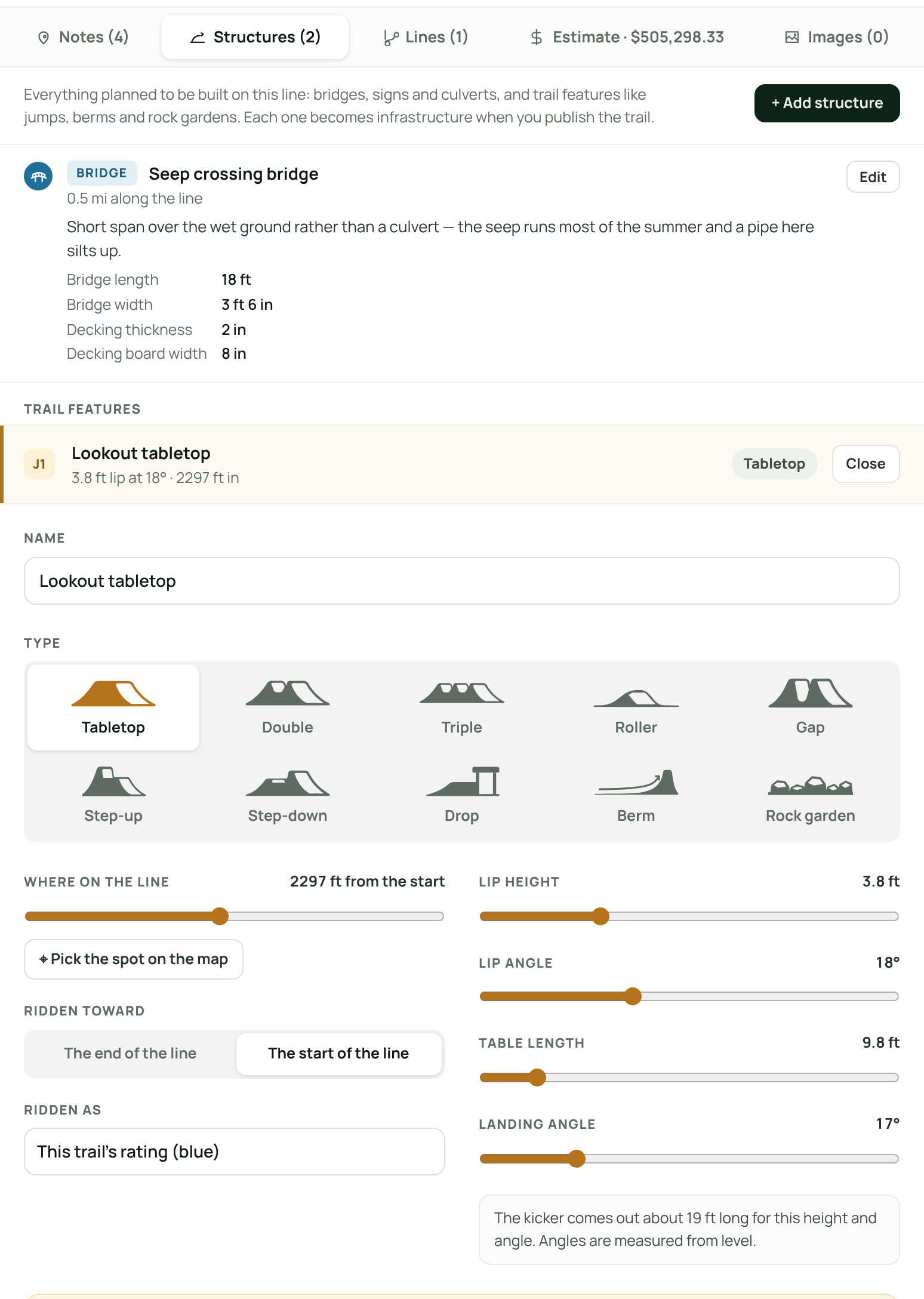This screenshot has height=1299, width=924.
Task: Click the 2297 ft from the start value
Action: (x=367, y=882)
